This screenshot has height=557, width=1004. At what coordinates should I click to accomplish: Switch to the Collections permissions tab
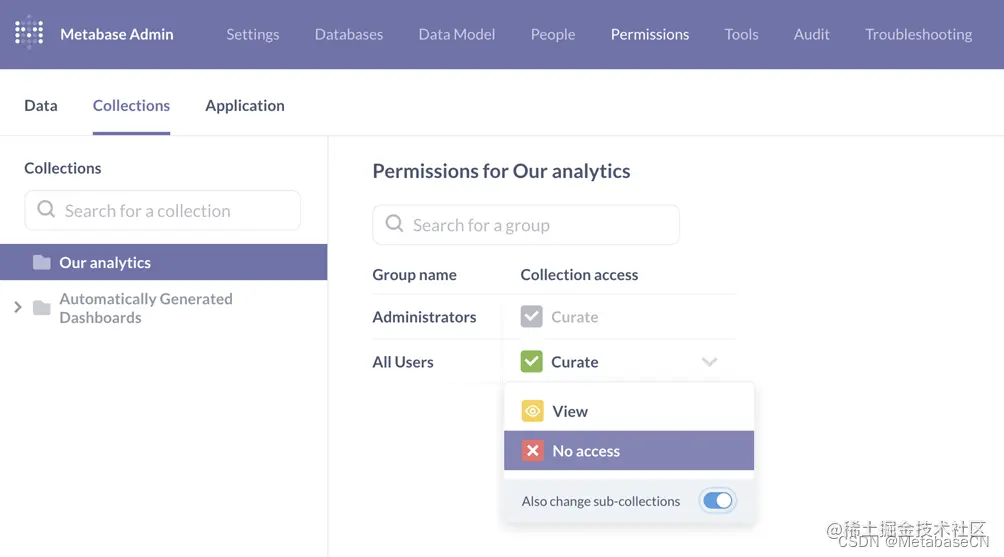(x=131, y=105)
